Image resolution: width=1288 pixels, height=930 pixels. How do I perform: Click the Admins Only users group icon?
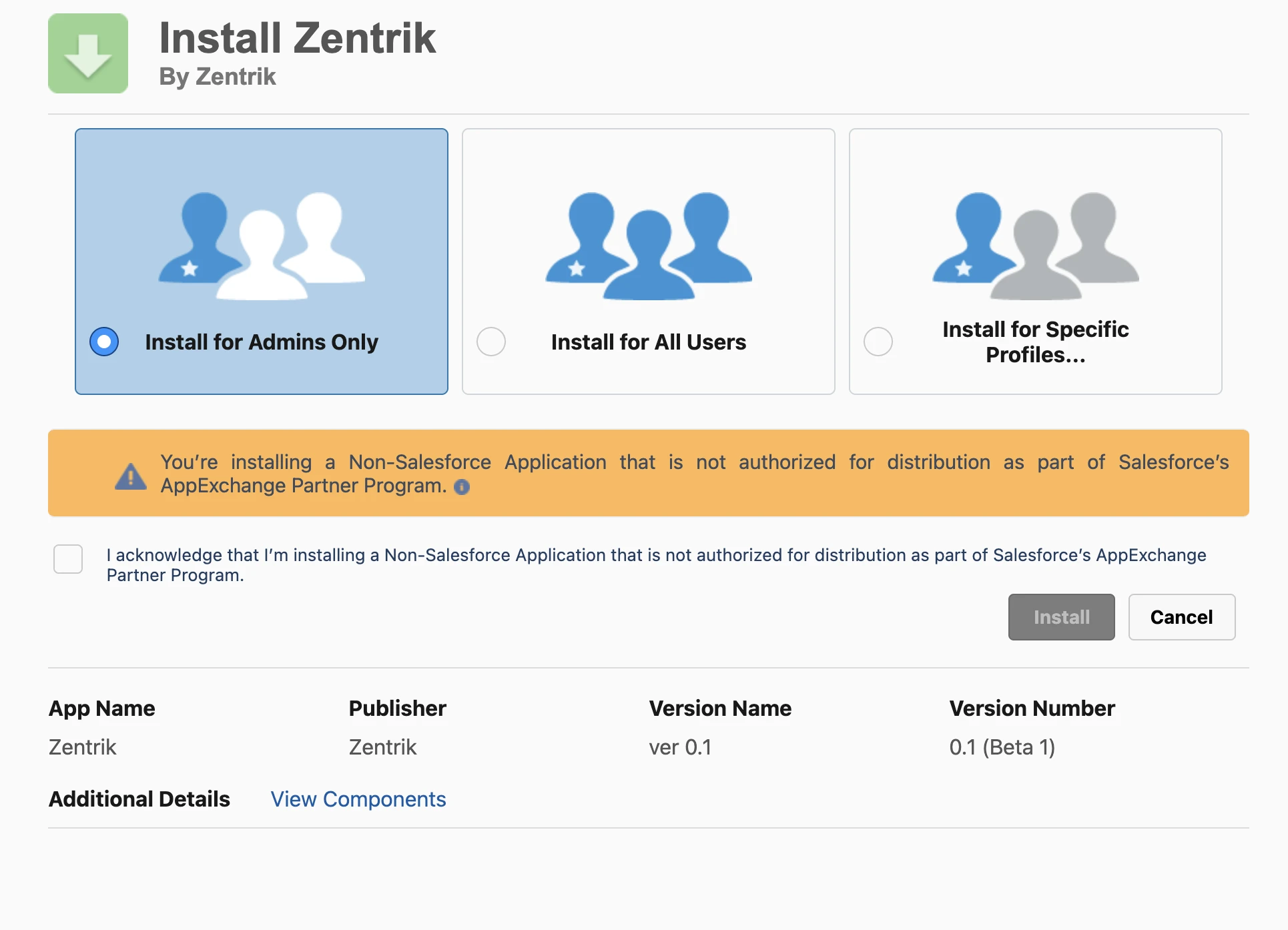(262, 246)
